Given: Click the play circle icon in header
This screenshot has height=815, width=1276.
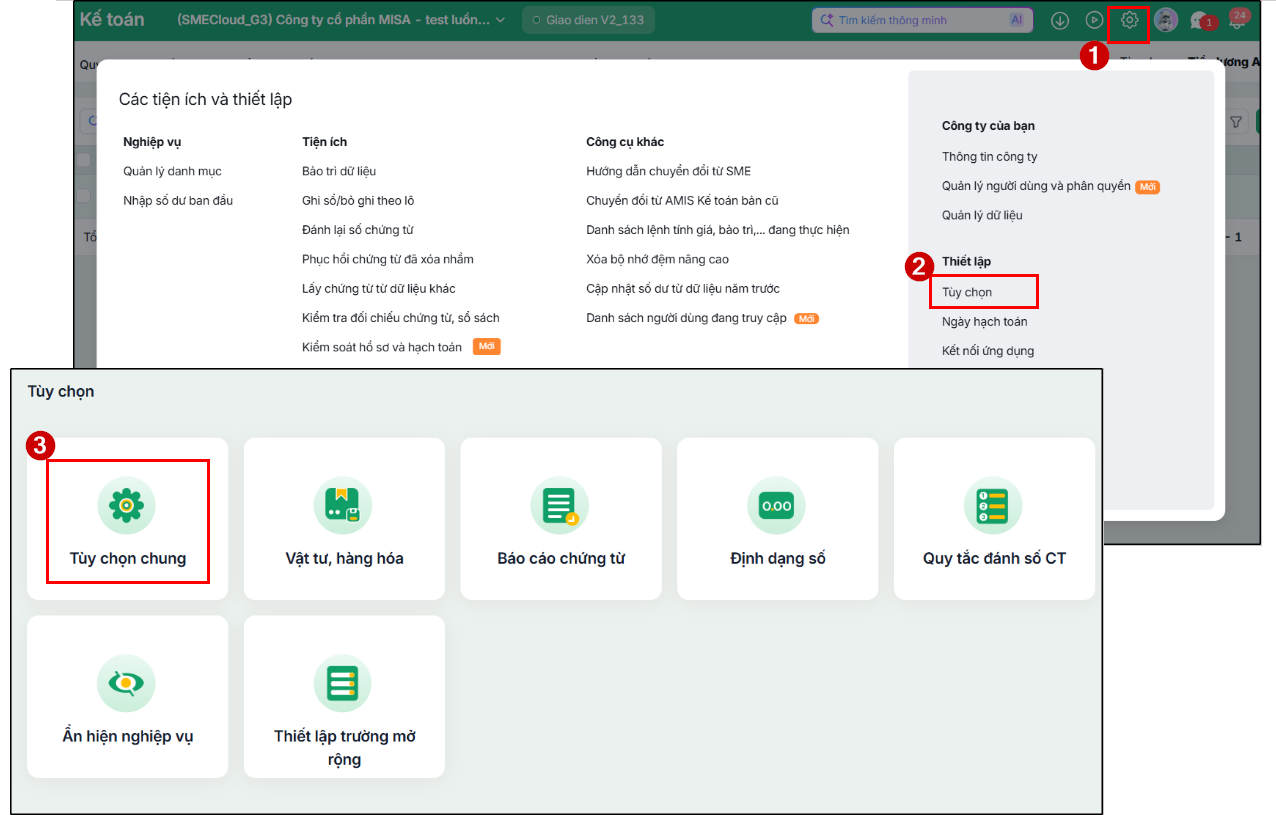Looking at the screenshot, I should tap(1095, 20).
